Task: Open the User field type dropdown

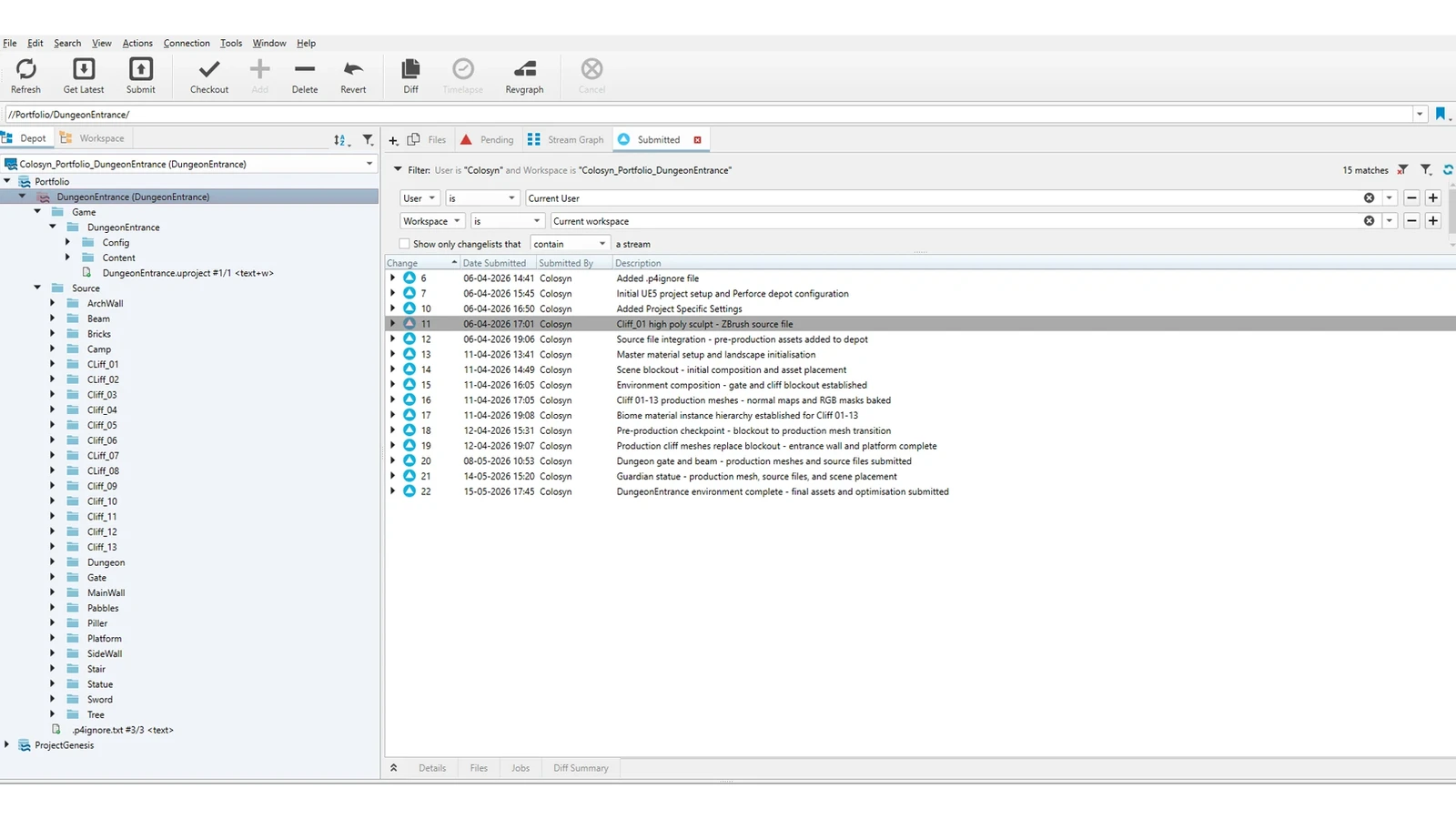Action: tap(420, 198)
